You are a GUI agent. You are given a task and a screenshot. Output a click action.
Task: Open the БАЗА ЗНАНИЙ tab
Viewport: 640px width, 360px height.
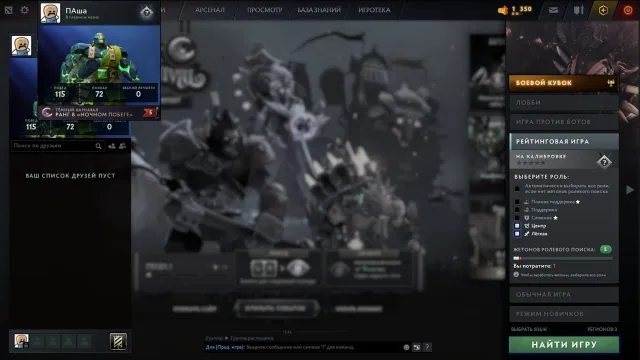[319, 10]
